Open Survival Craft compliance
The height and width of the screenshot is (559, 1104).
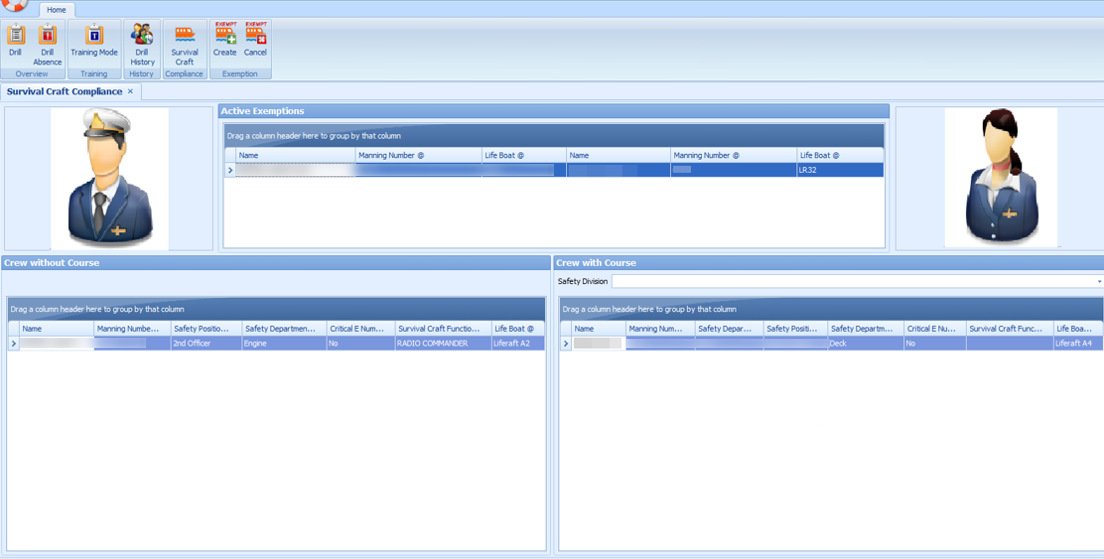coord(184,44)
